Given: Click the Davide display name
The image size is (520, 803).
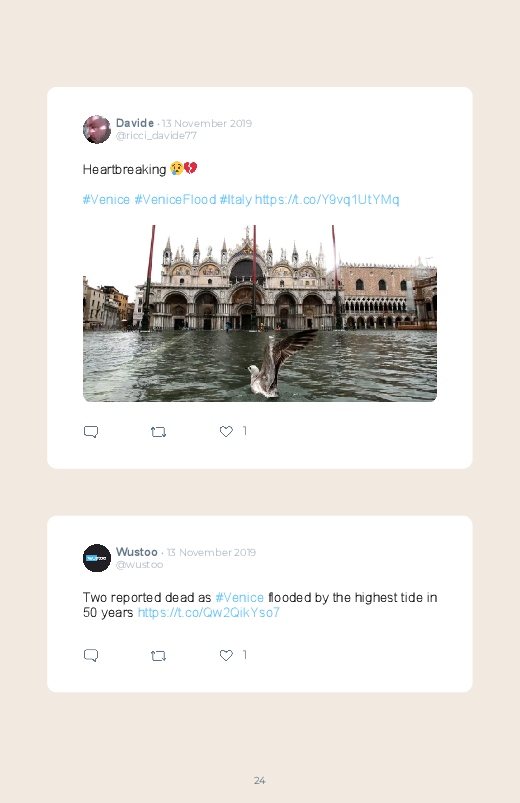Looking at the screenshot, I should coord(135,123).
